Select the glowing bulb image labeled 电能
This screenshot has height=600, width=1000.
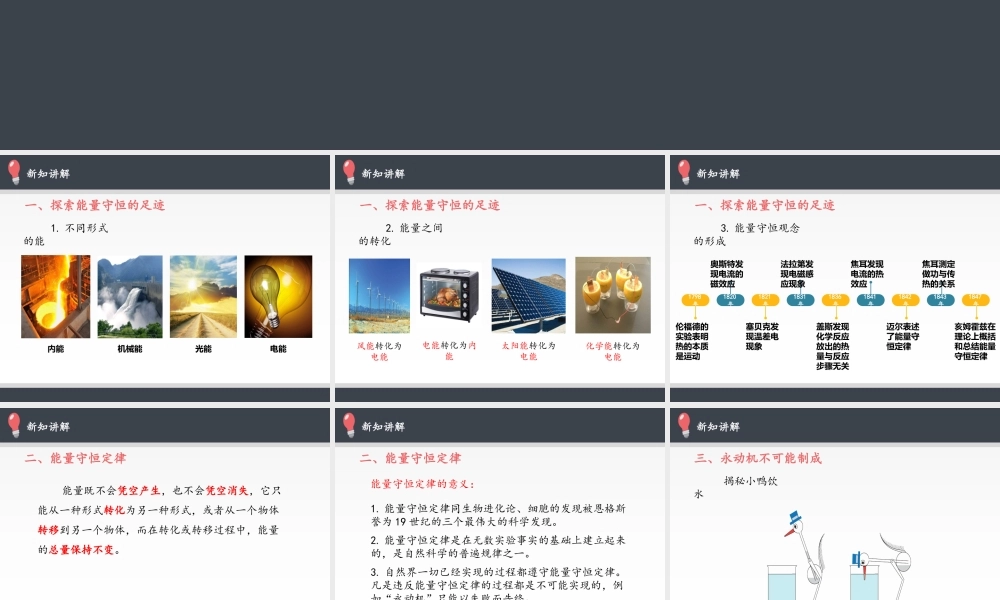pyautogui.click(x=278, y=295)
